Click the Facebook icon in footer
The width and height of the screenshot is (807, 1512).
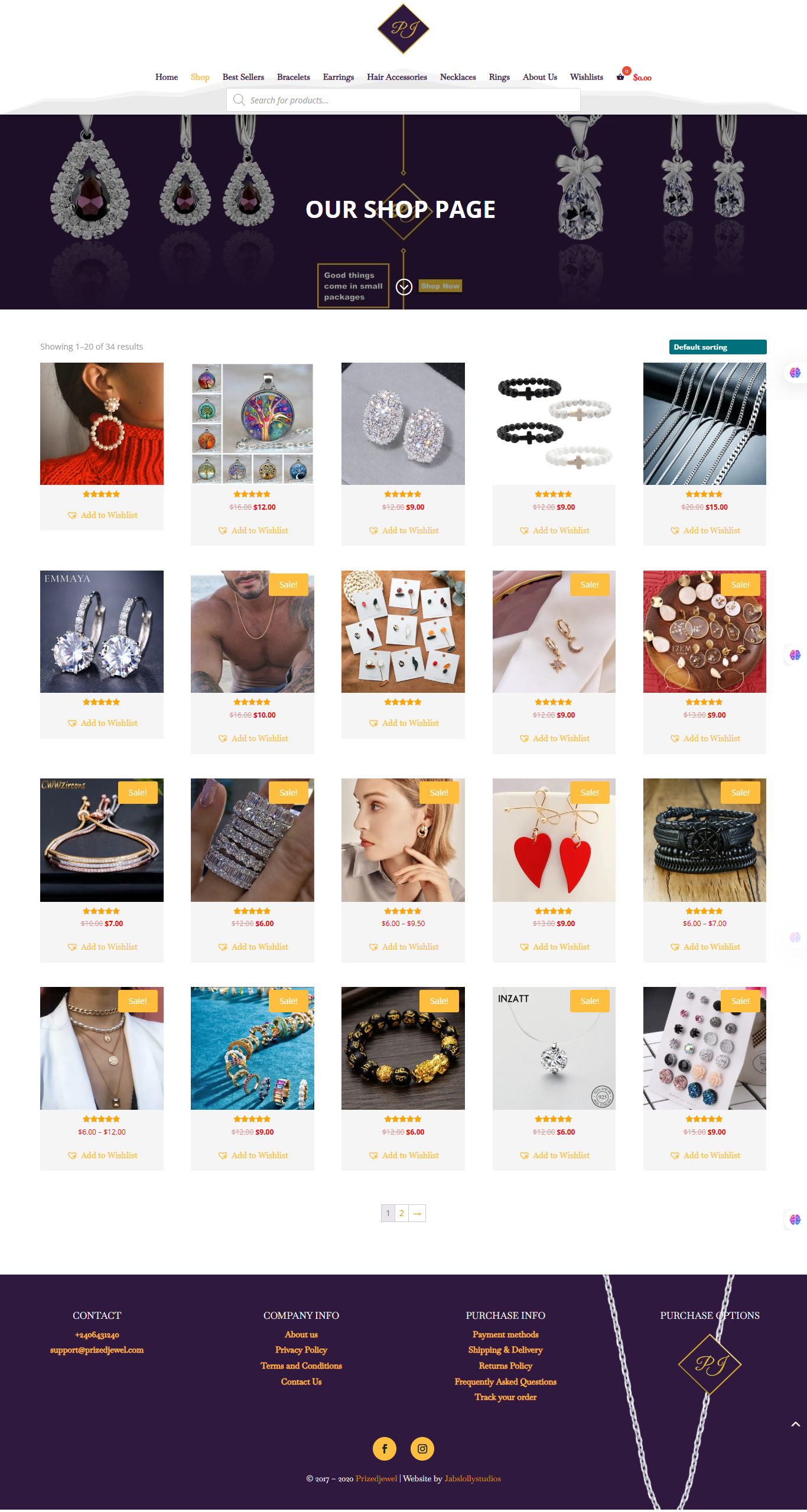[x=385, y=1448]
